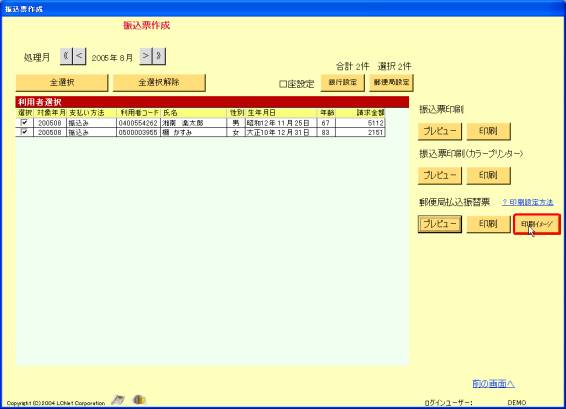Screen dimensions: 566x409
Task: Click the gray calculator-like icon in footer
Action: tap(118, 399)
